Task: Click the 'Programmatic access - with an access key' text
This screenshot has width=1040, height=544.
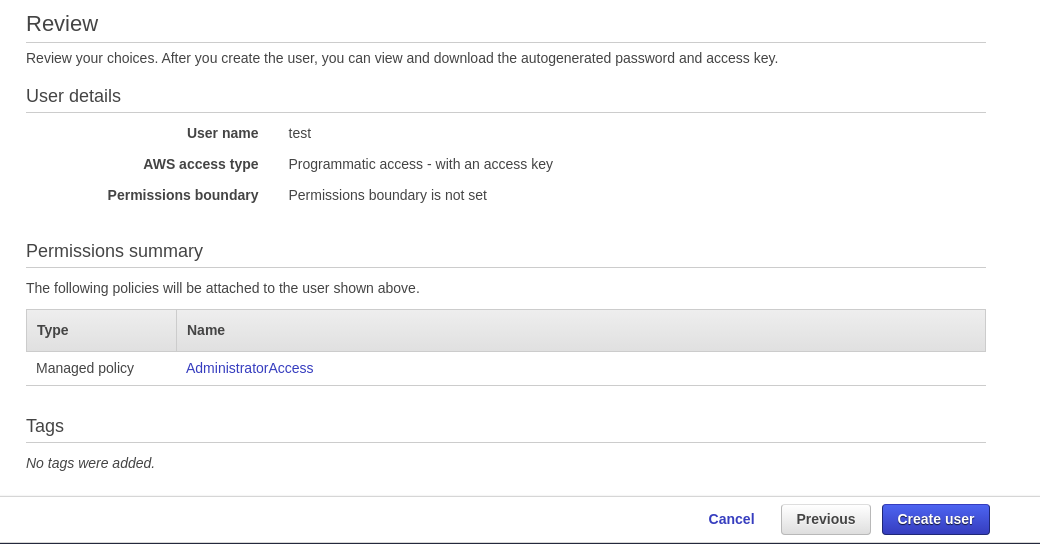Action: click(420, 164)
